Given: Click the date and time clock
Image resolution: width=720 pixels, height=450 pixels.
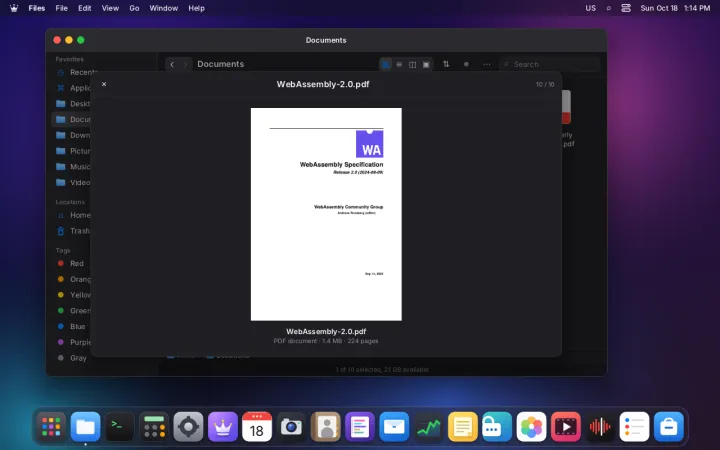Looking at the screenshot, I should click(x=675, y=8).
